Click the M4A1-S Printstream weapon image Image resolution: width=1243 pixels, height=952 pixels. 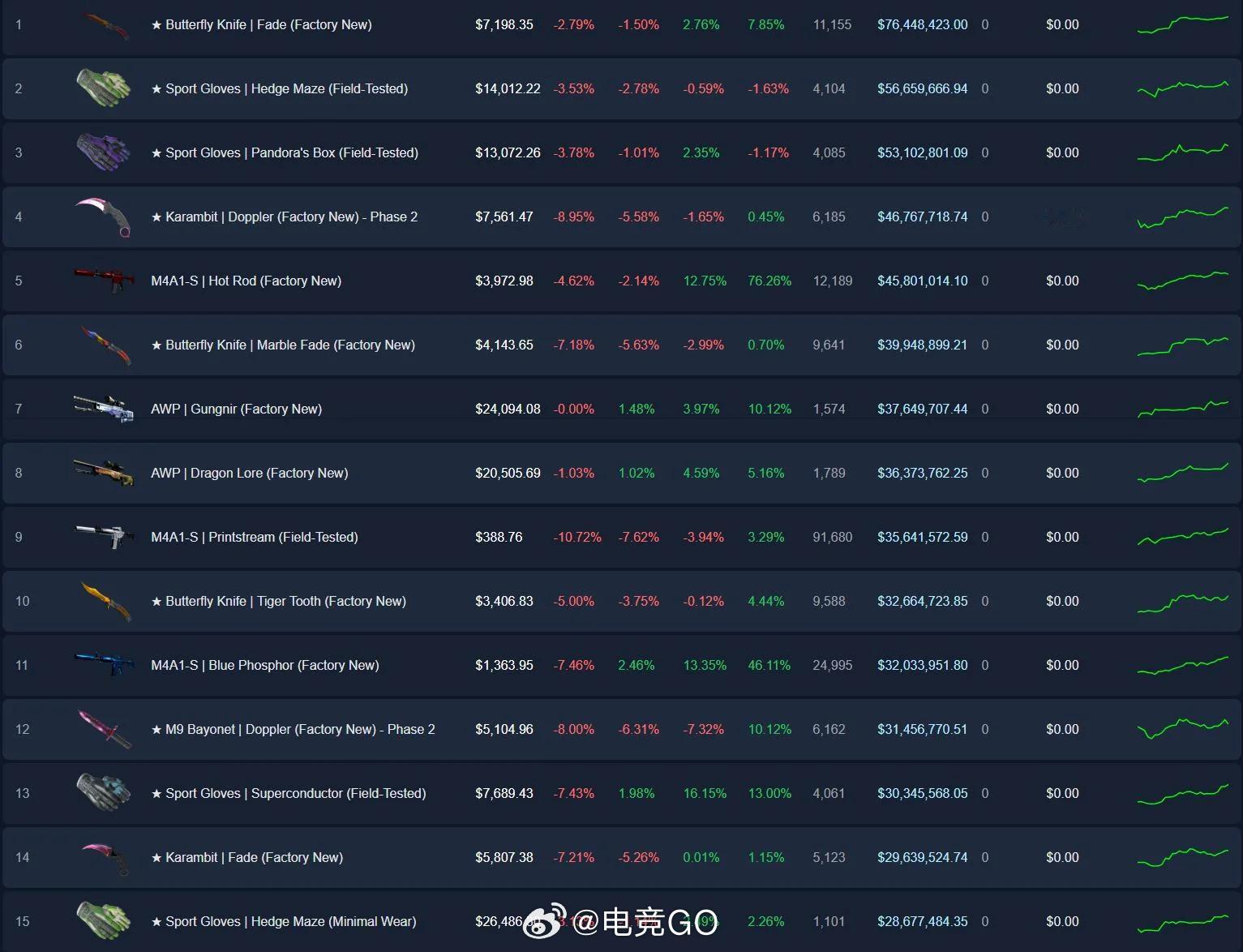104,537
